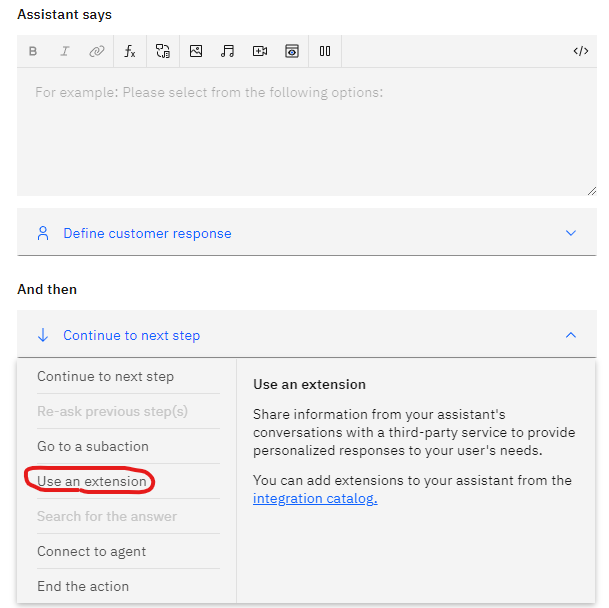
Task: Toggle italic formatting in editor toolbar
Action: click(65, 51)
